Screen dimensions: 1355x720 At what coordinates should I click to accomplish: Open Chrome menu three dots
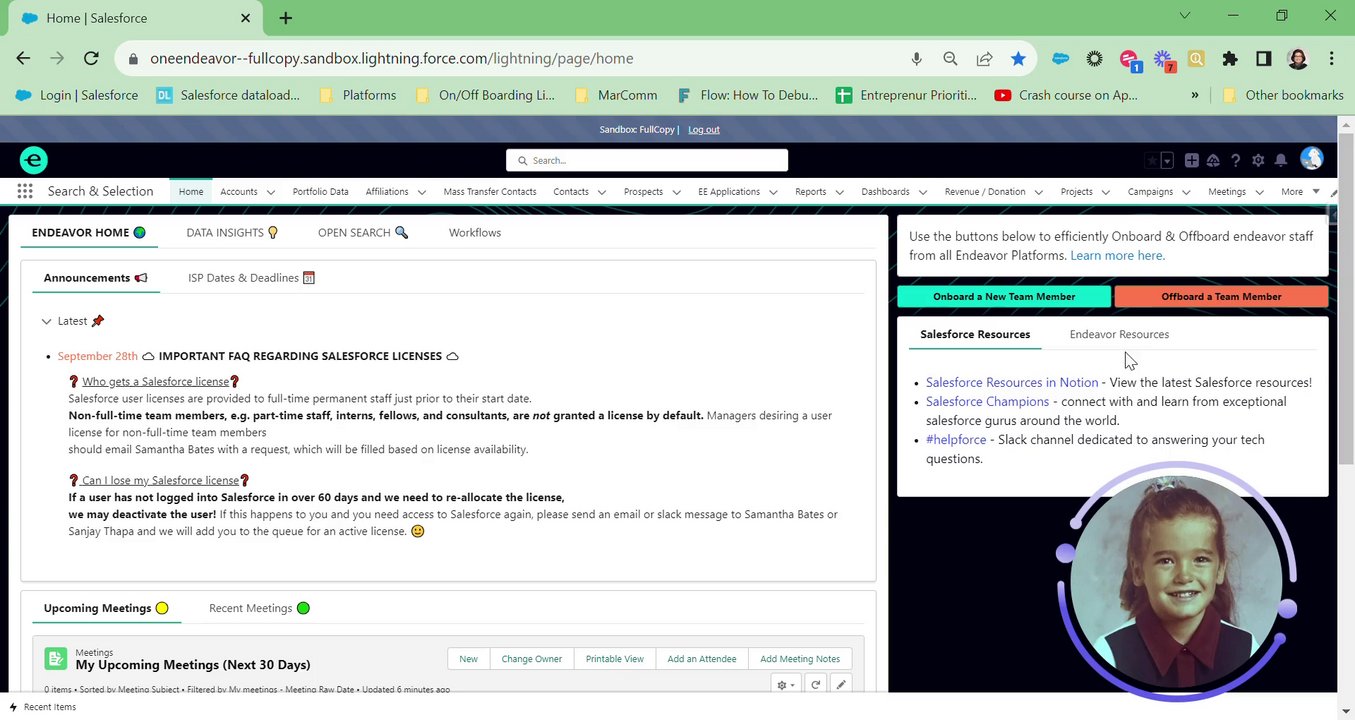point(1331,59)
